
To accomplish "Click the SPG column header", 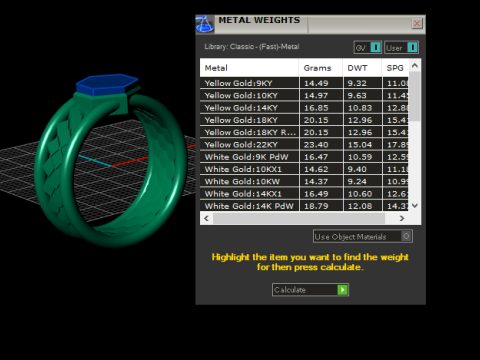I will 395,68.
